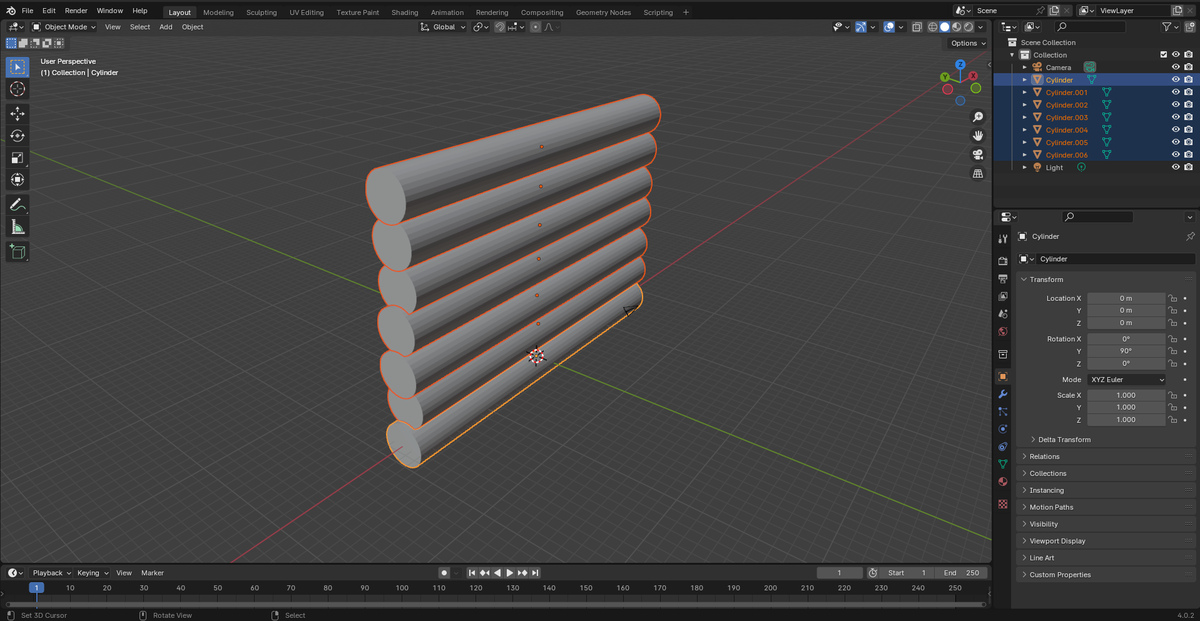Switch to the Sculpting workspace tab
The width and height of the screenshot is (1200, 621).
261,12
